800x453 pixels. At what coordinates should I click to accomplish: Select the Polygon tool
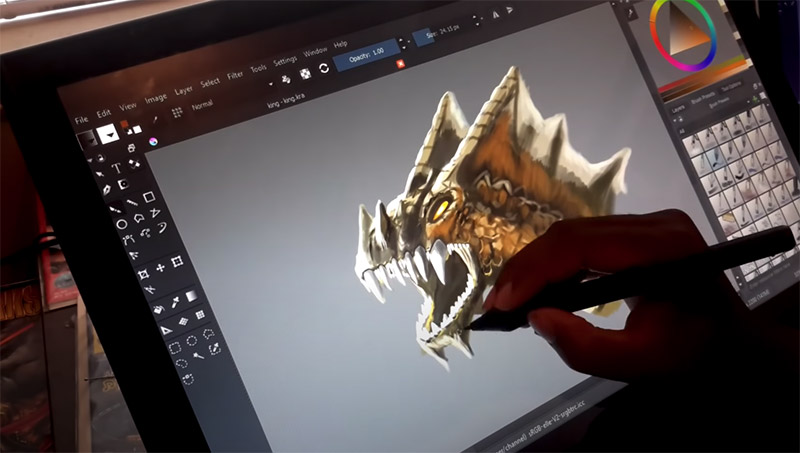[x=139, y=218]
